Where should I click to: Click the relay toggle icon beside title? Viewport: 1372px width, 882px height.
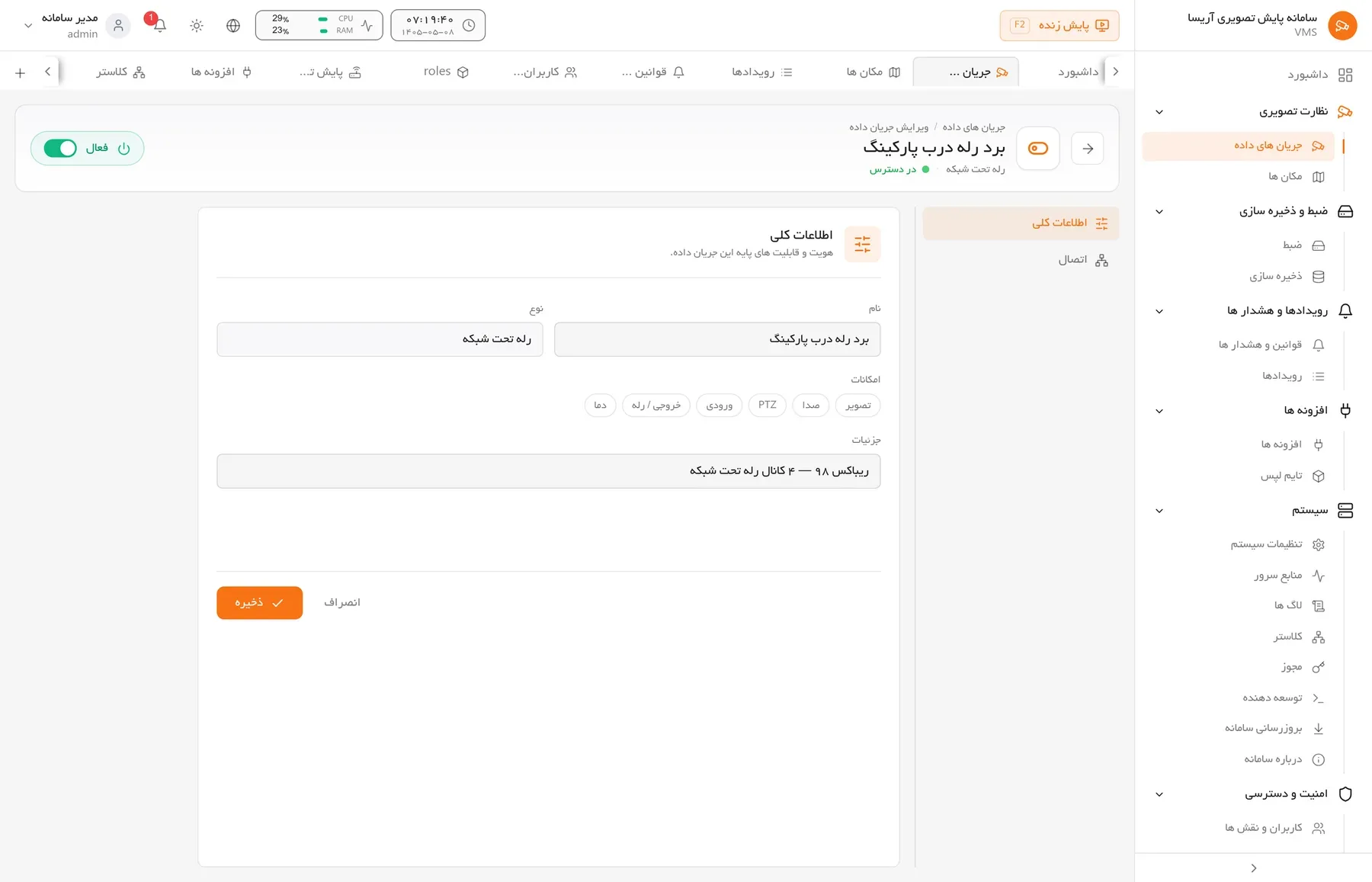[1038, 149]
